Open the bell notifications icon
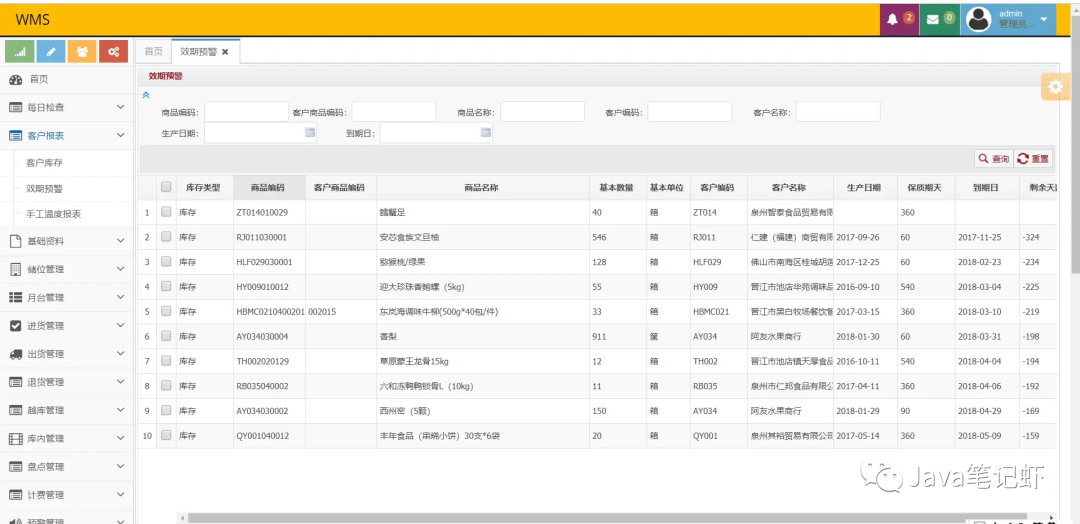 (x=892, y=19)
